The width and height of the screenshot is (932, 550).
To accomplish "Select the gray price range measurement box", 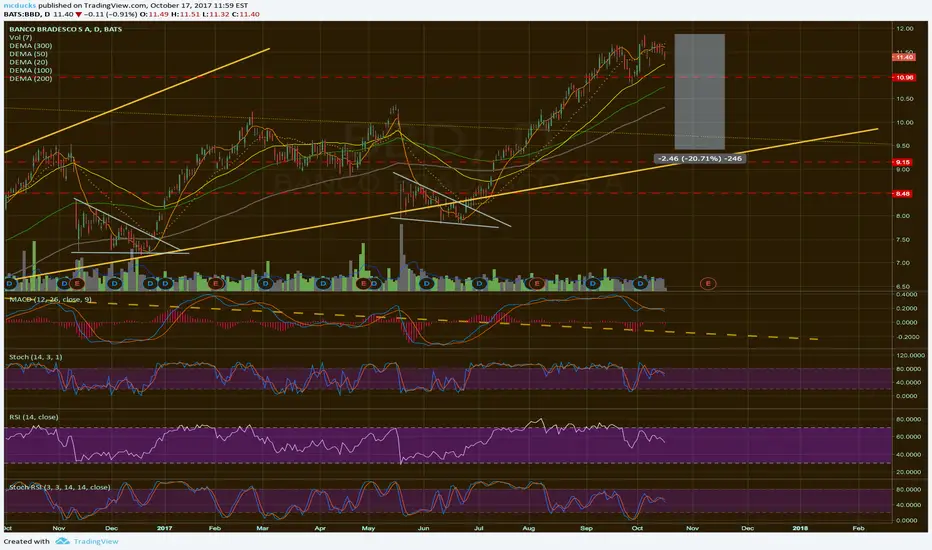I will (700, 92).
